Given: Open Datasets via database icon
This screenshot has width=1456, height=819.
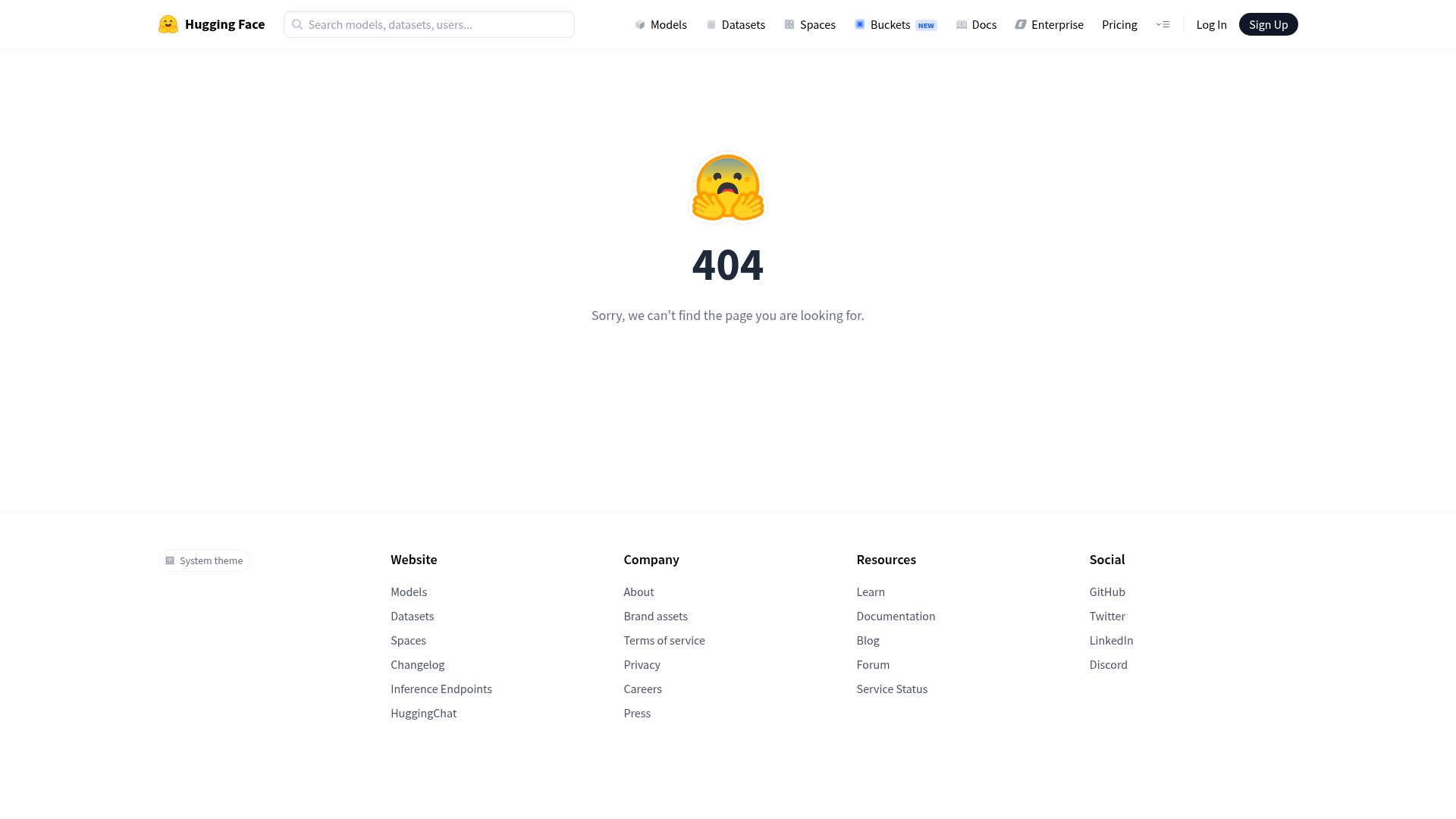Looking at the screenshot, I should tap(711, 24).
